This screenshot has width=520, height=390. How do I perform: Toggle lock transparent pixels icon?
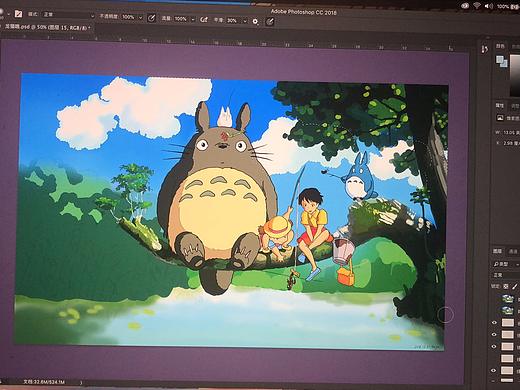[506, 286]
